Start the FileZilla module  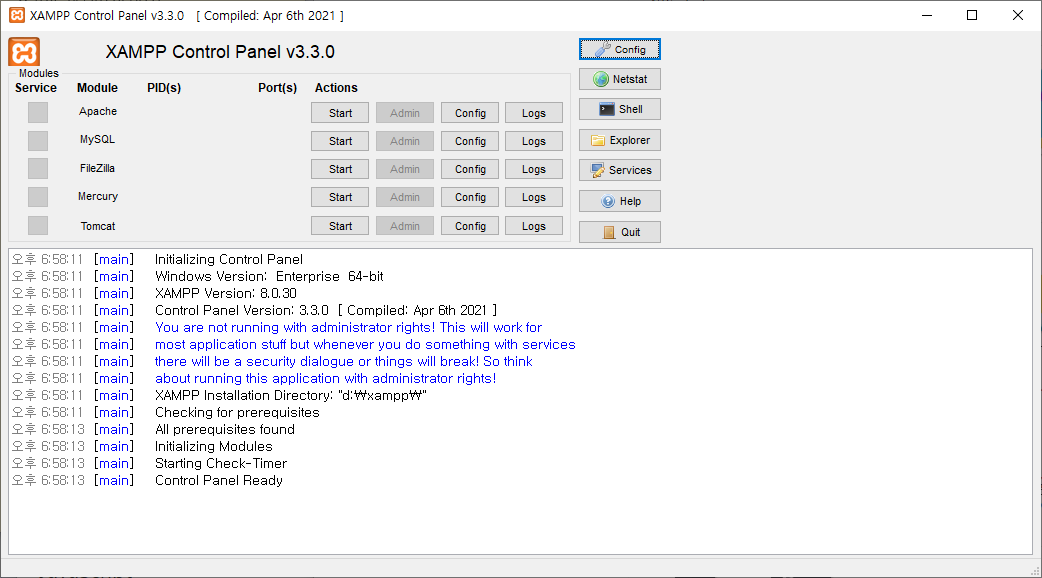[340, 169]
